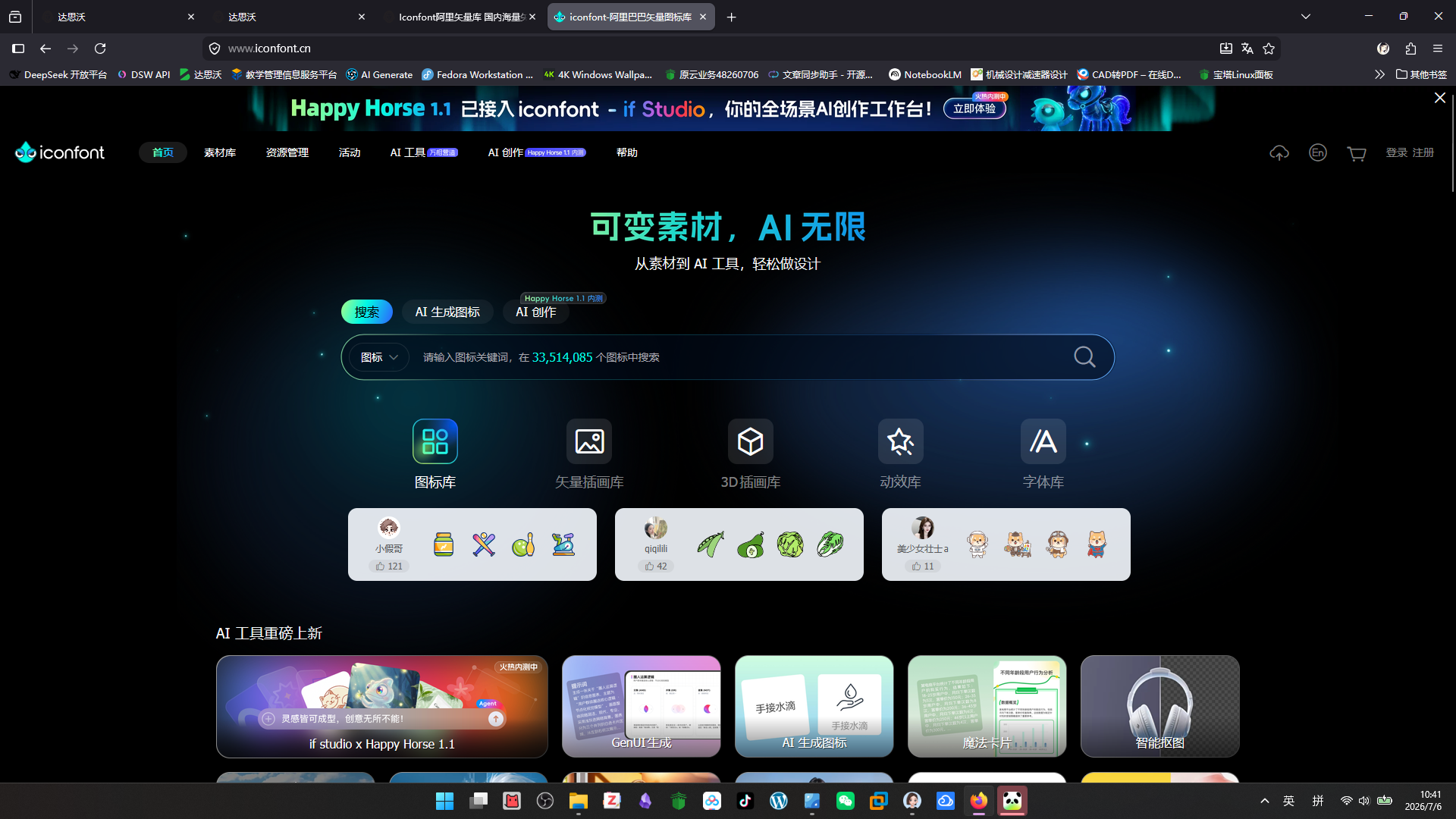Open the 图标库 icon library category
Image resolution: width=1456 pixels, height=819 pixels.
click(x=435, y=454)
